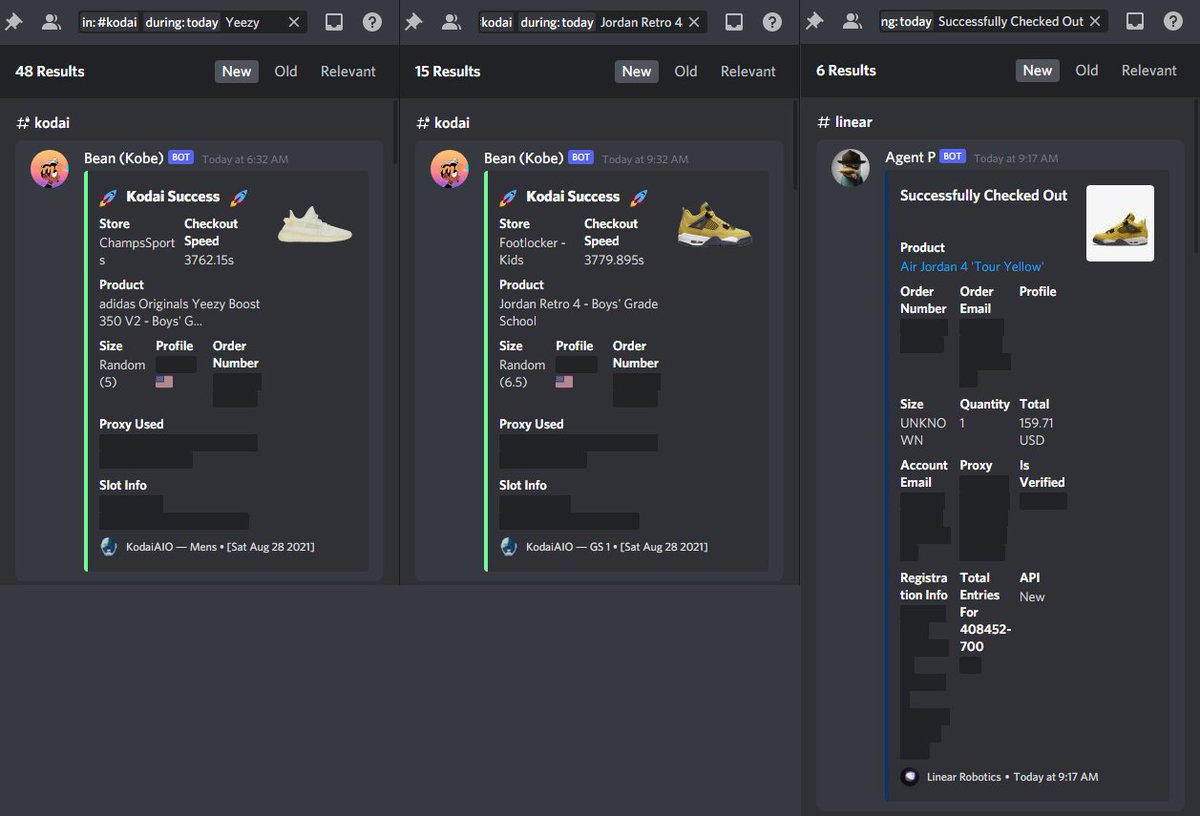This screenshot has width=1200, height=816.
Task: Click the linear channel header
Action: coord(845,122)
